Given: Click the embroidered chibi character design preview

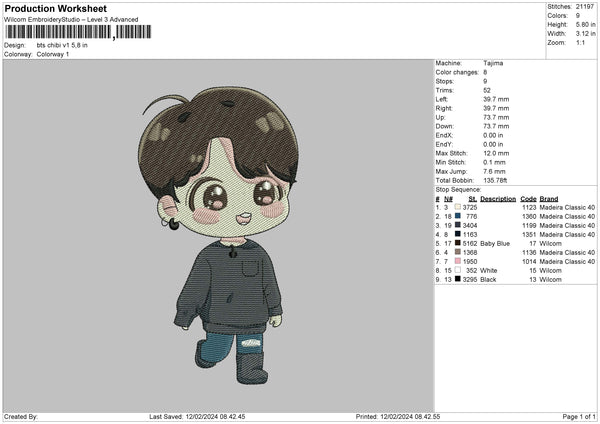Looking at the screenshot, I should point(218,235).
